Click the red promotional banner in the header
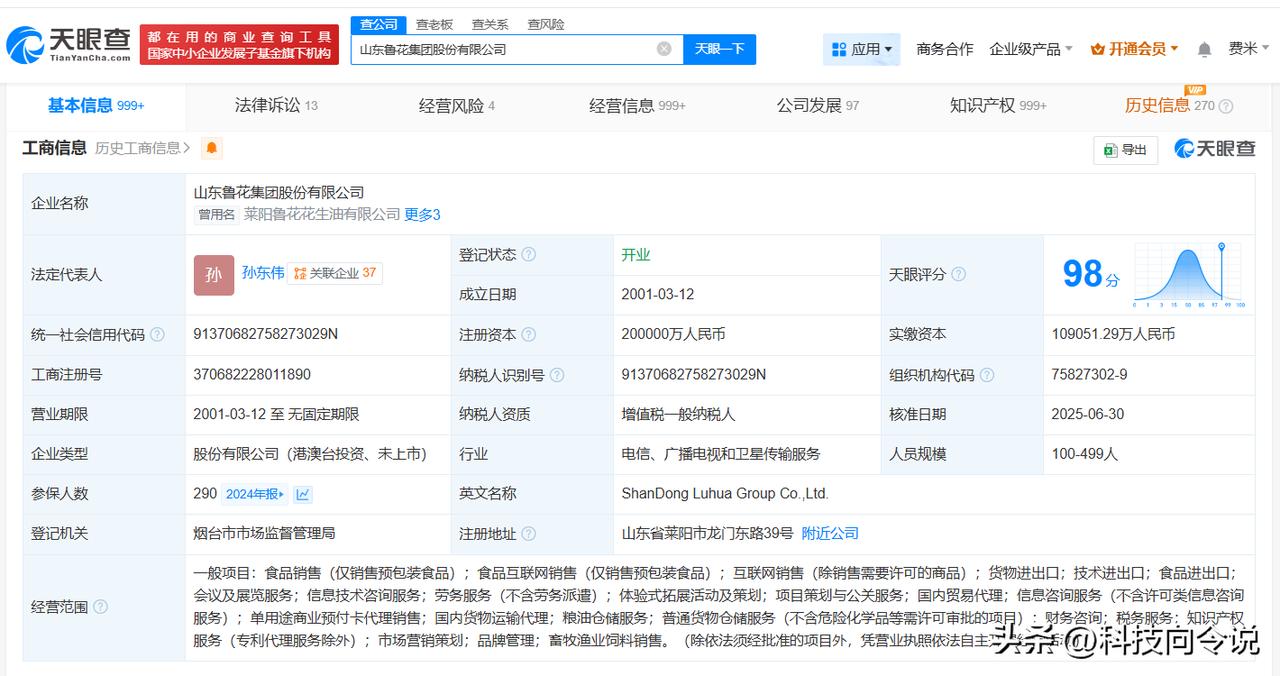Viewport: 1280px width, 676px height. pos(238,44)
